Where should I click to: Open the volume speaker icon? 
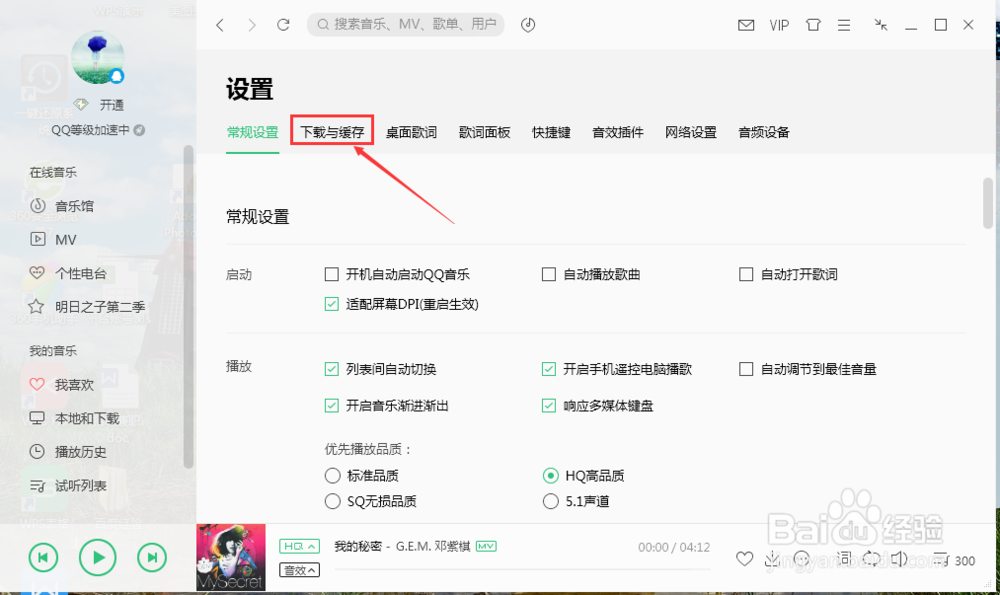(x=901, y=559)
